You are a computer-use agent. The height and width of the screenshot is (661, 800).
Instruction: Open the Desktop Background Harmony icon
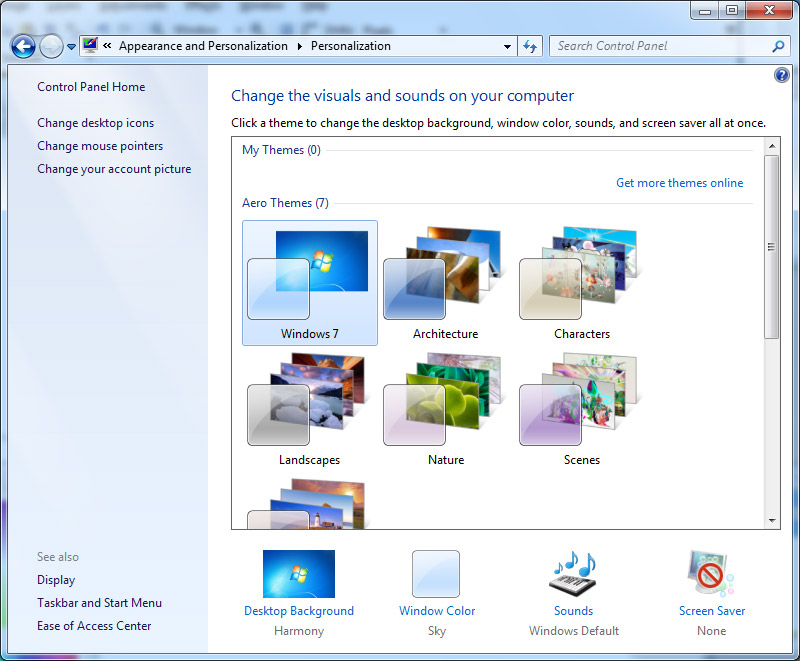click(298, 574)
